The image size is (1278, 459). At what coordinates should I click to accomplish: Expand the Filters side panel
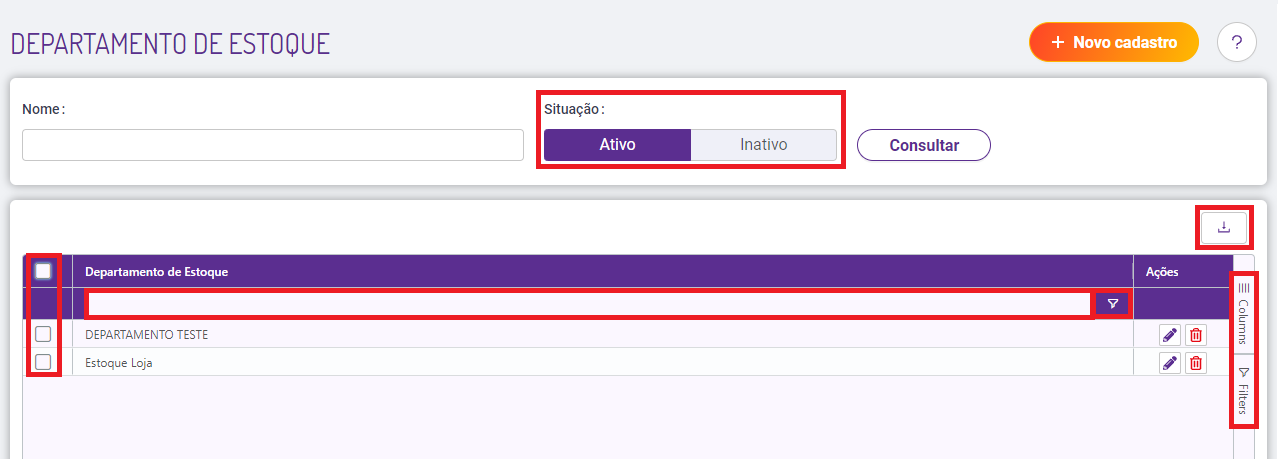click(x=1243, y=391)
